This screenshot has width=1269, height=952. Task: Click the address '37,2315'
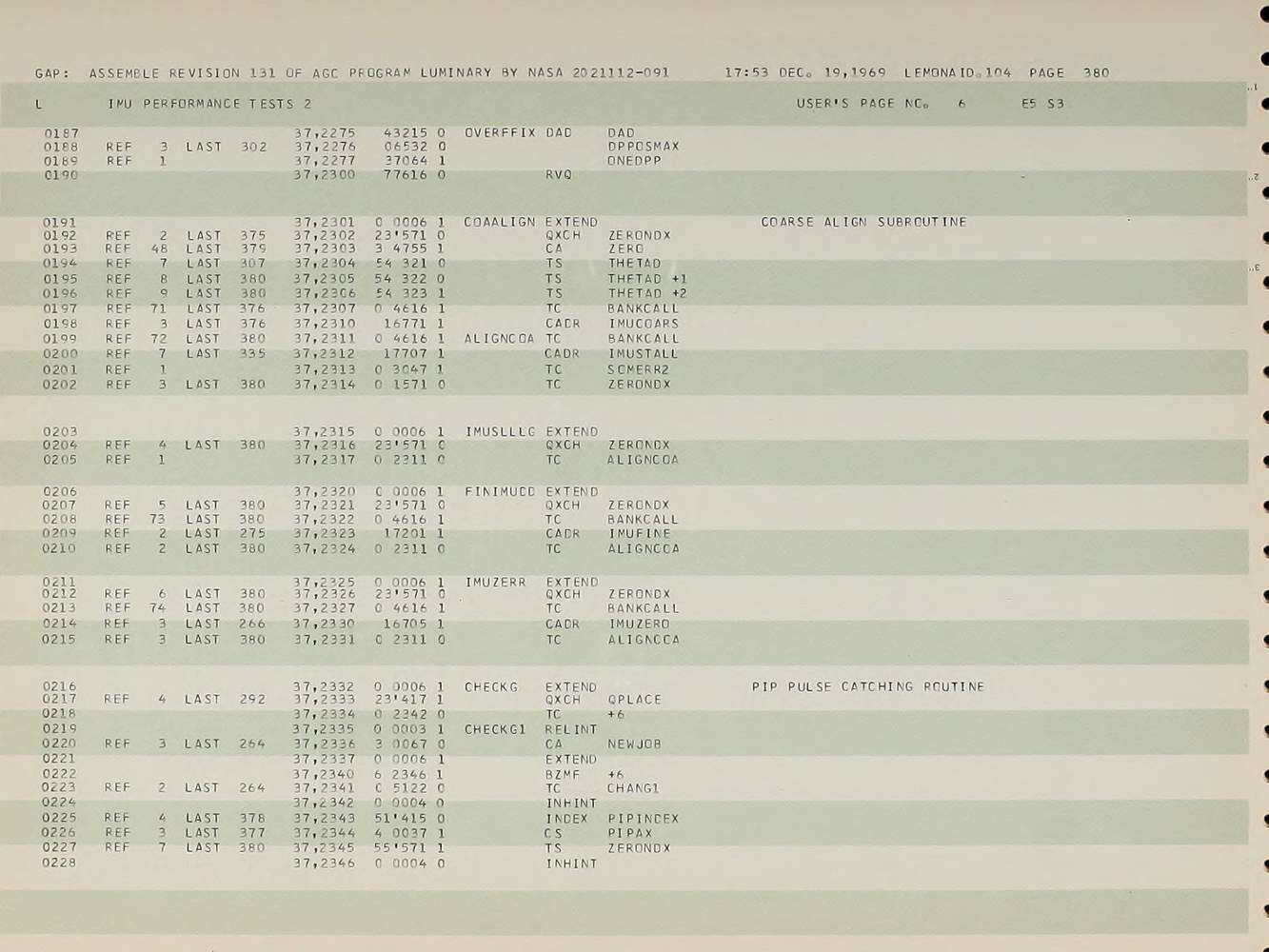[325, 432]
